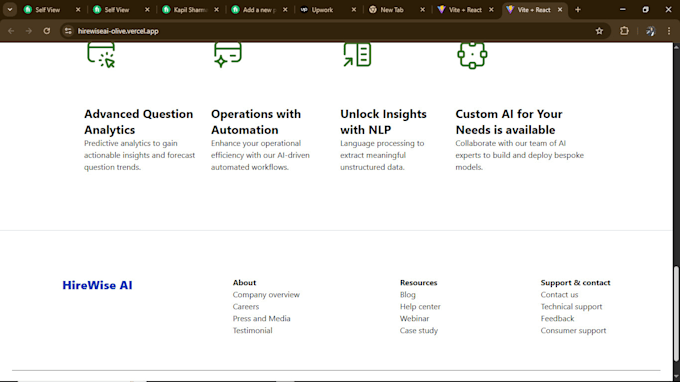The height and width of the screenshot is (382, 680).
Task: Close the active Vite + React tab
Action: [560, 10]
